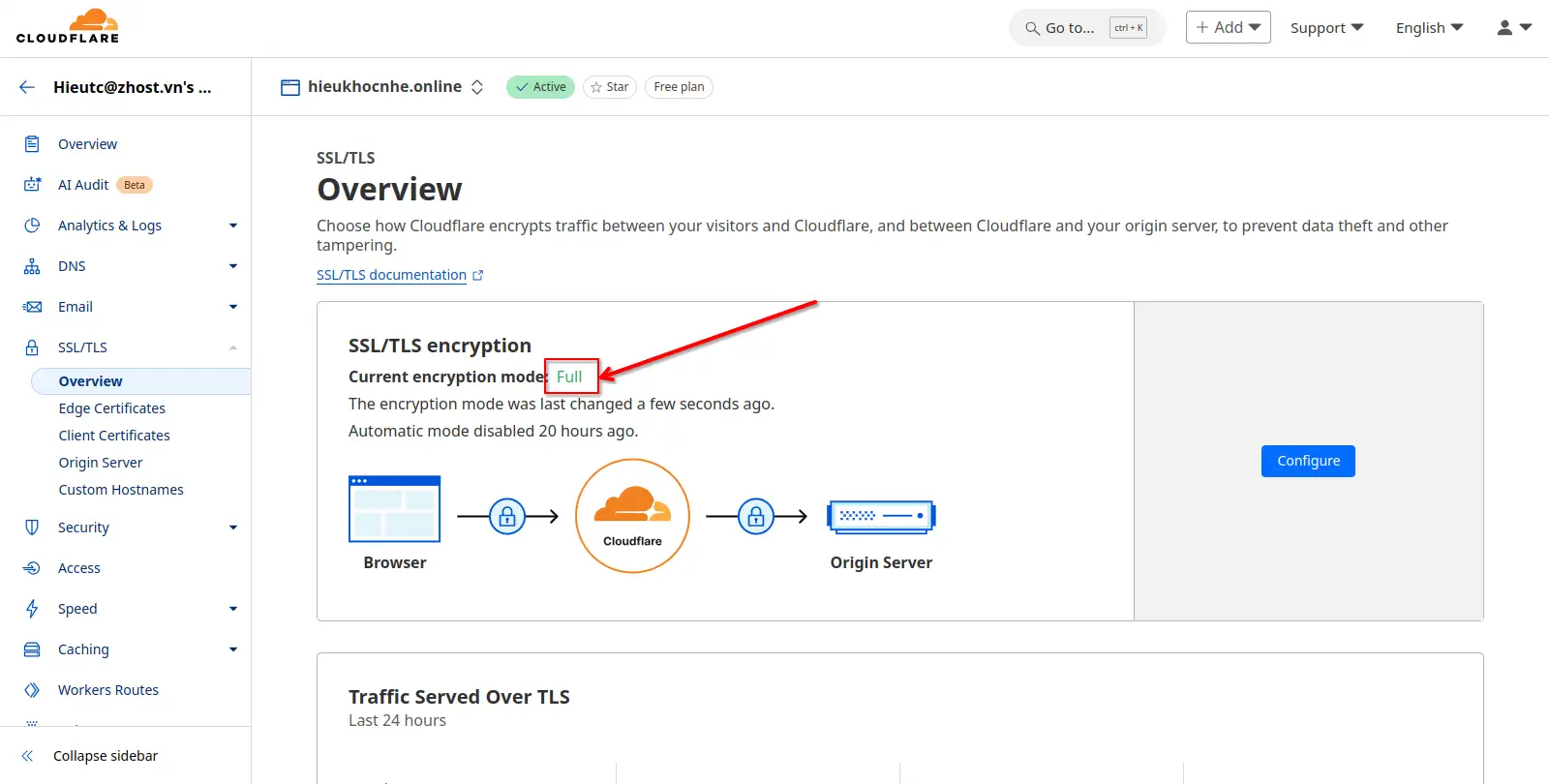Viewport: 1549px width, 784px height.
Task: Collapse the SSL/TLS sidebar section
Action: (x=233, y=347)
